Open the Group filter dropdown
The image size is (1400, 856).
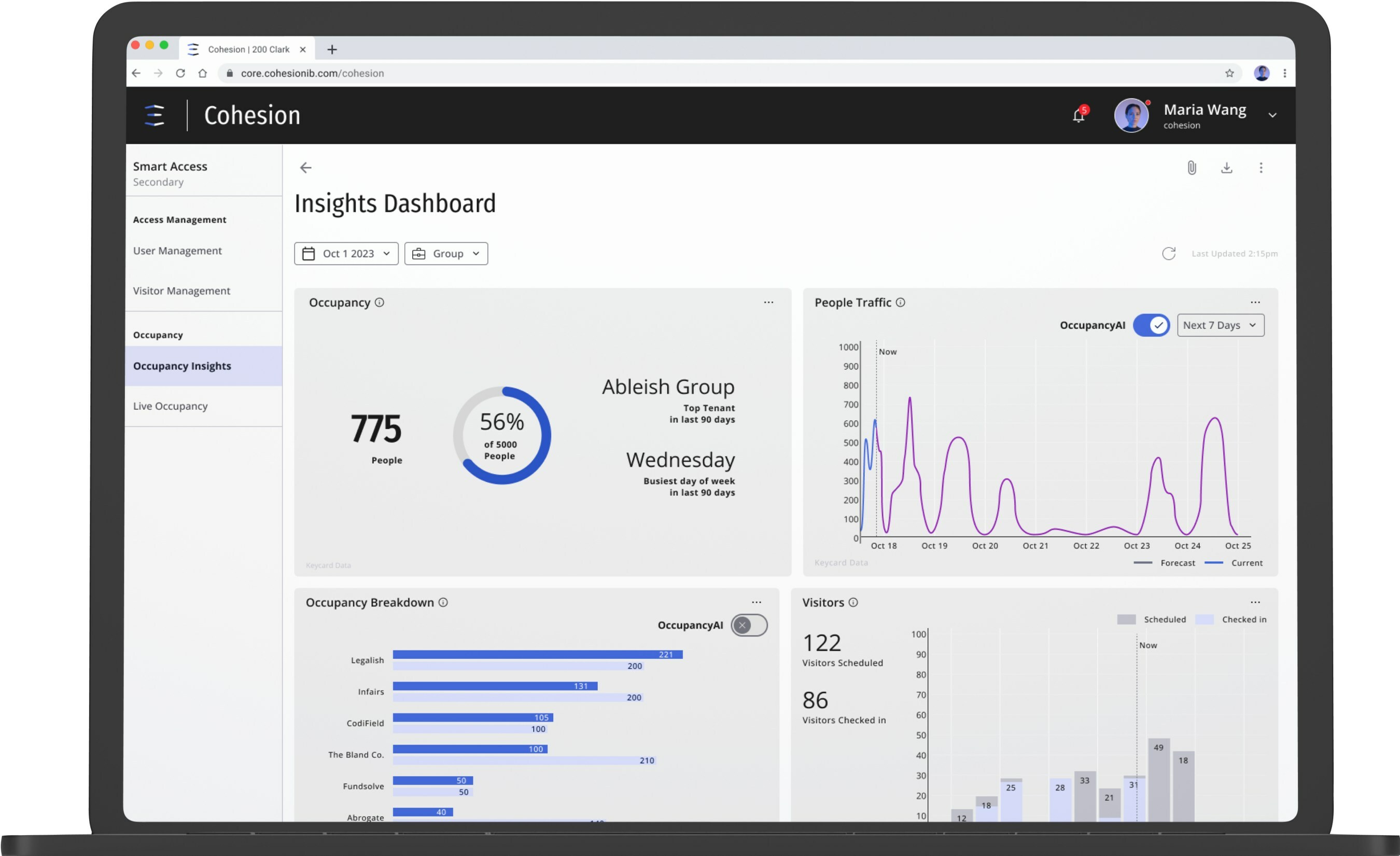coord(446,254)
